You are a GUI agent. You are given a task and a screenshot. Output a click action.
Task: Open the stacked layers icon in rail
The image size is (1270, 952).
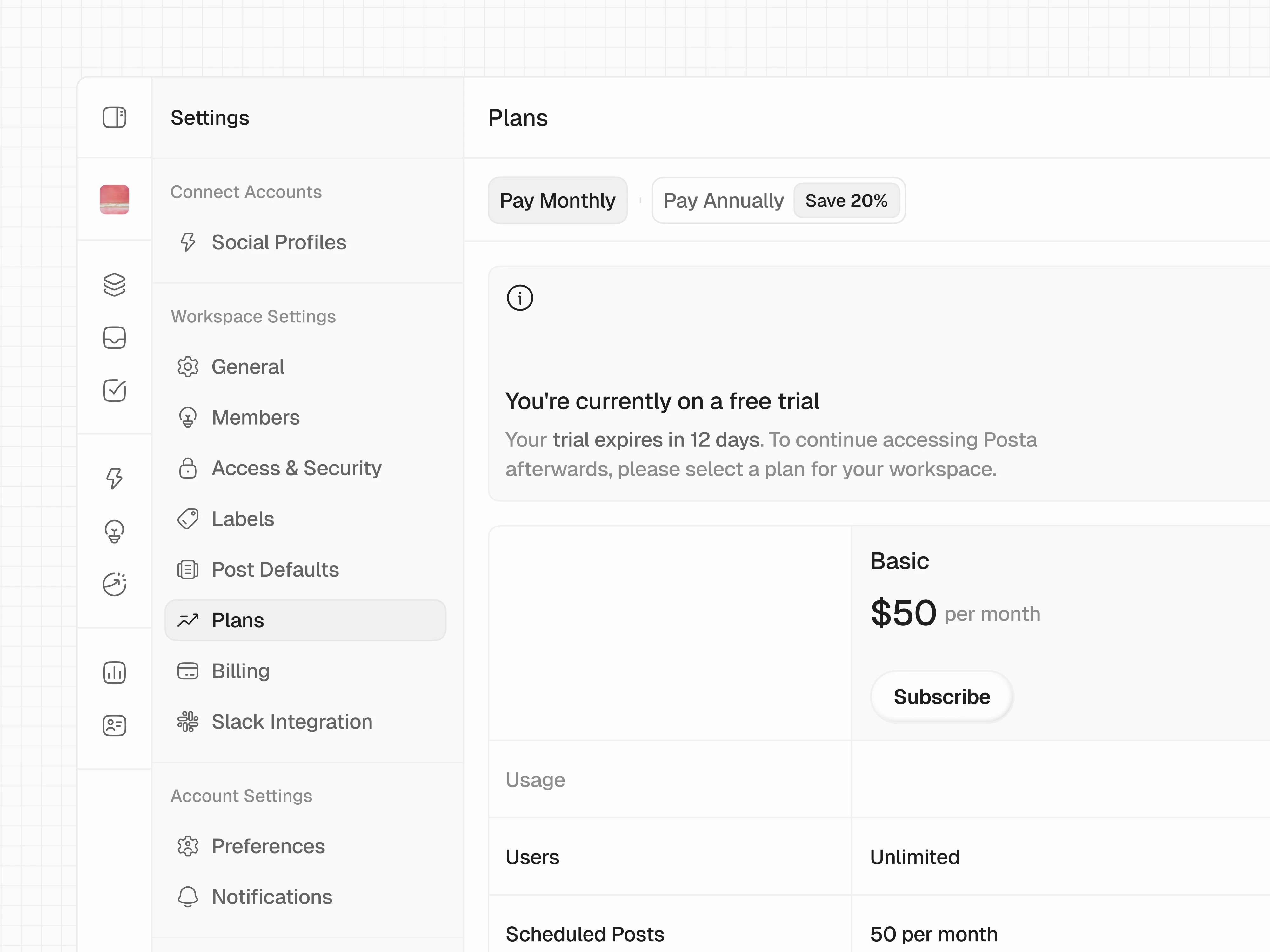114,285
